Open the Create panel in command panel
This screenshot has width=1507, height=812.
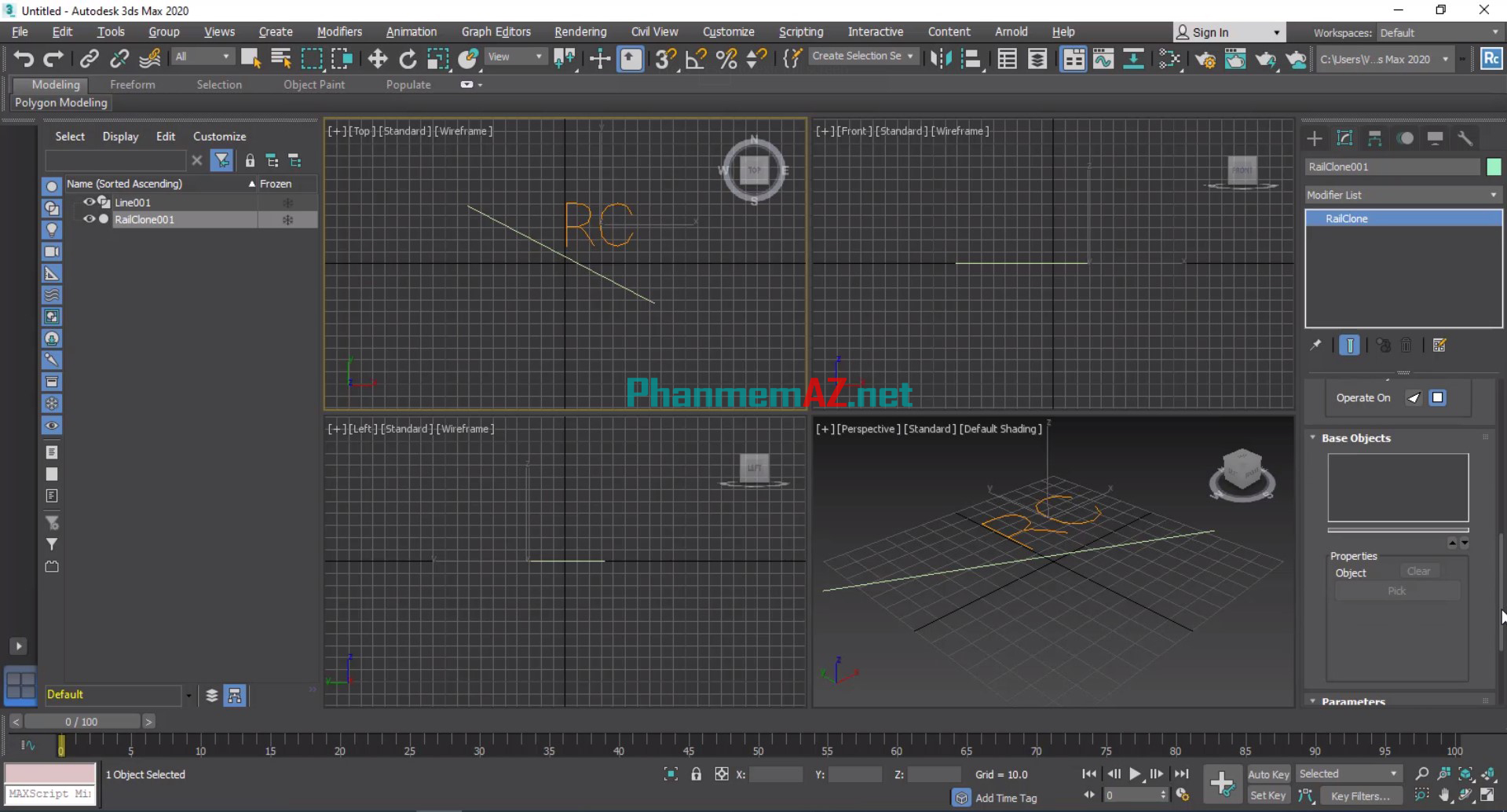pyautogui.click(x=1315, y=138)
